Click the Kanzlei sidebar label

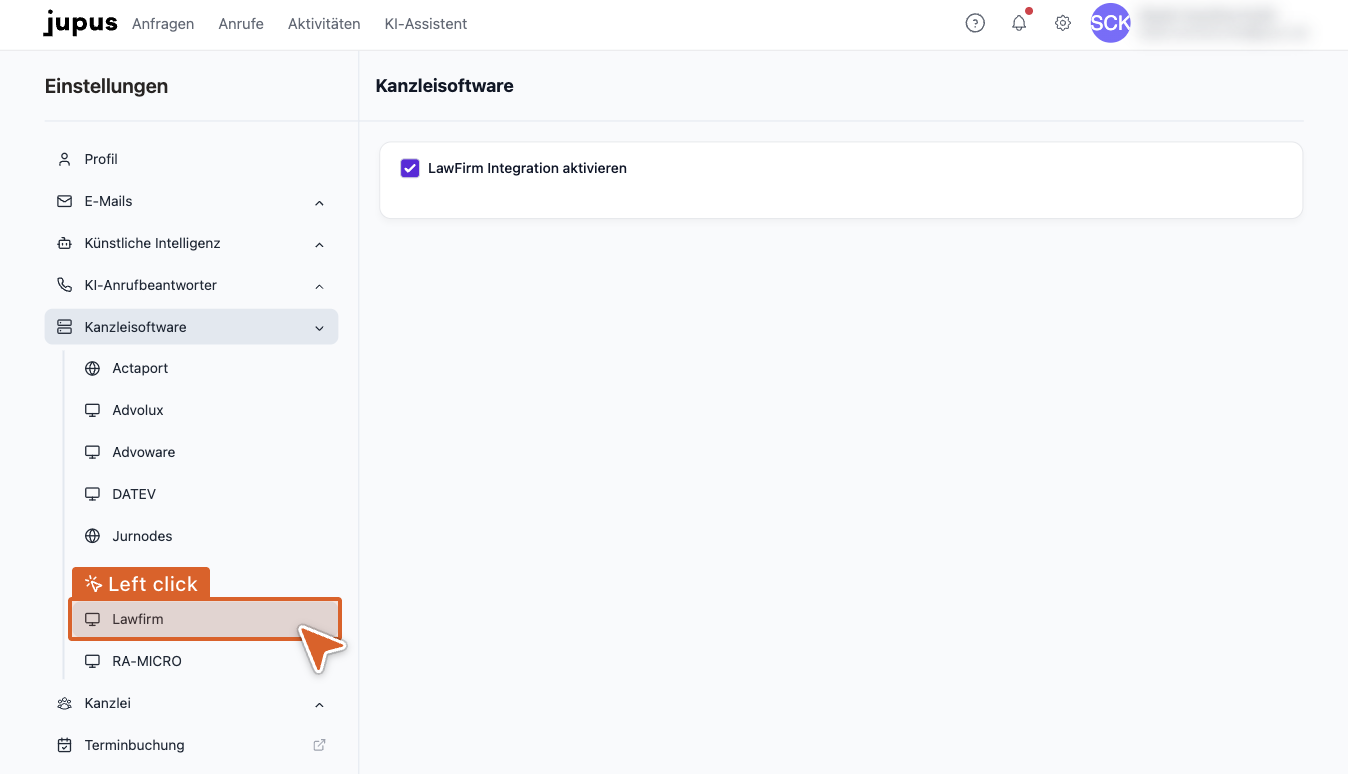(x=108, y=703)
